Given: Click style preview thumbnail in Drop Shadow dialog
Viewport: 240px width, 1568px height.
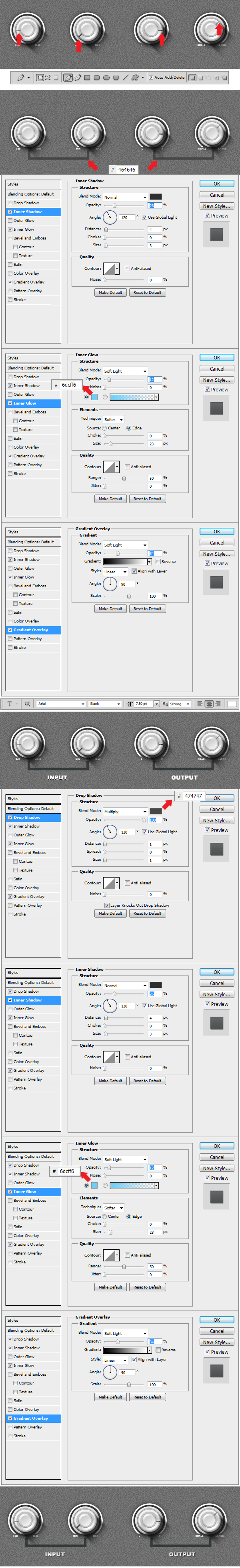Looking at the screenshot, I should pyautogui.click(x=217, y=849).
